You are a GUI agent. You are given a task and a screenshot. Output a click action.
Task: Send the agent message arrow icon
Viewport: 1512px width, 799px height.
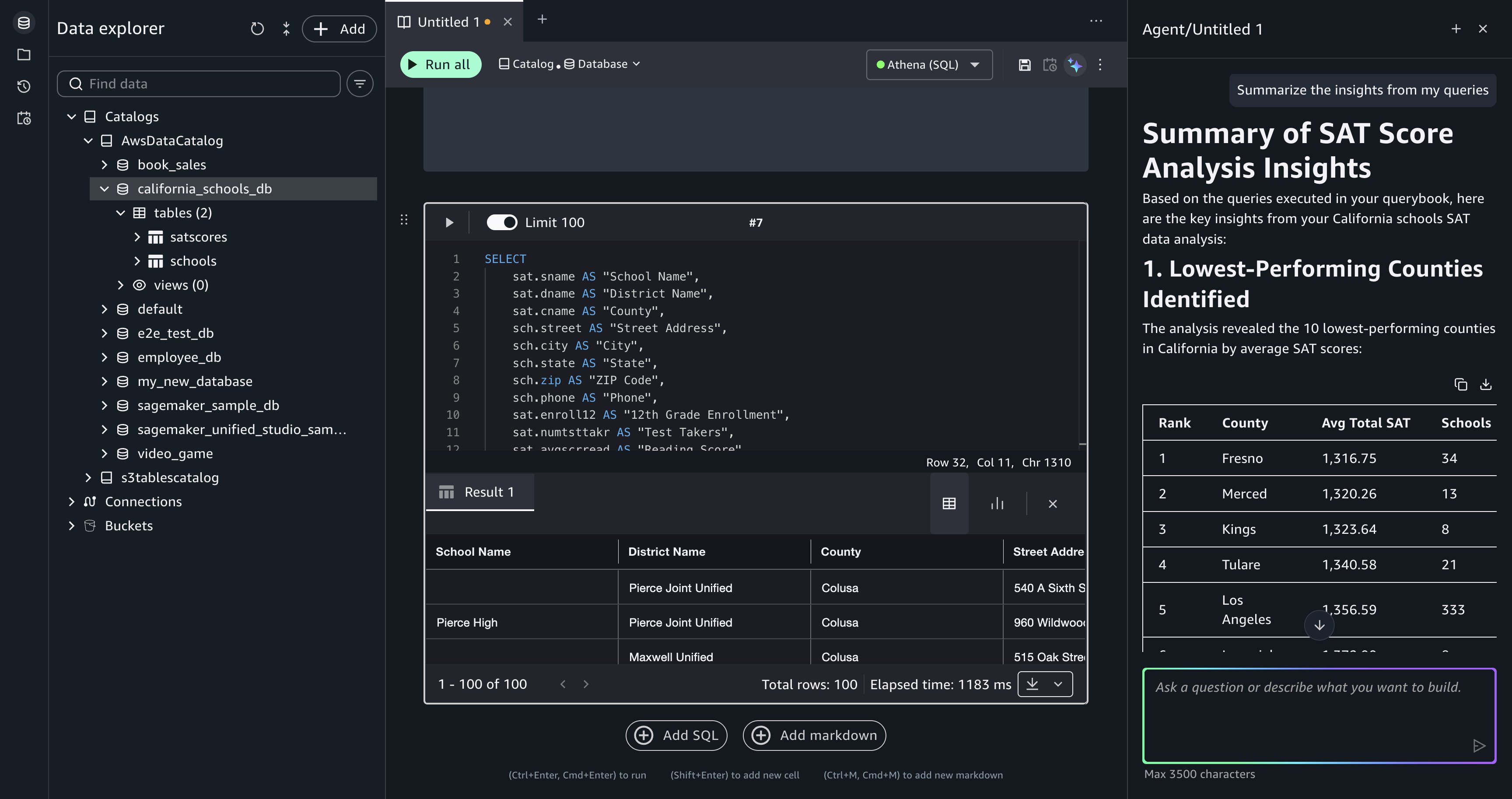pos(1479,746)
